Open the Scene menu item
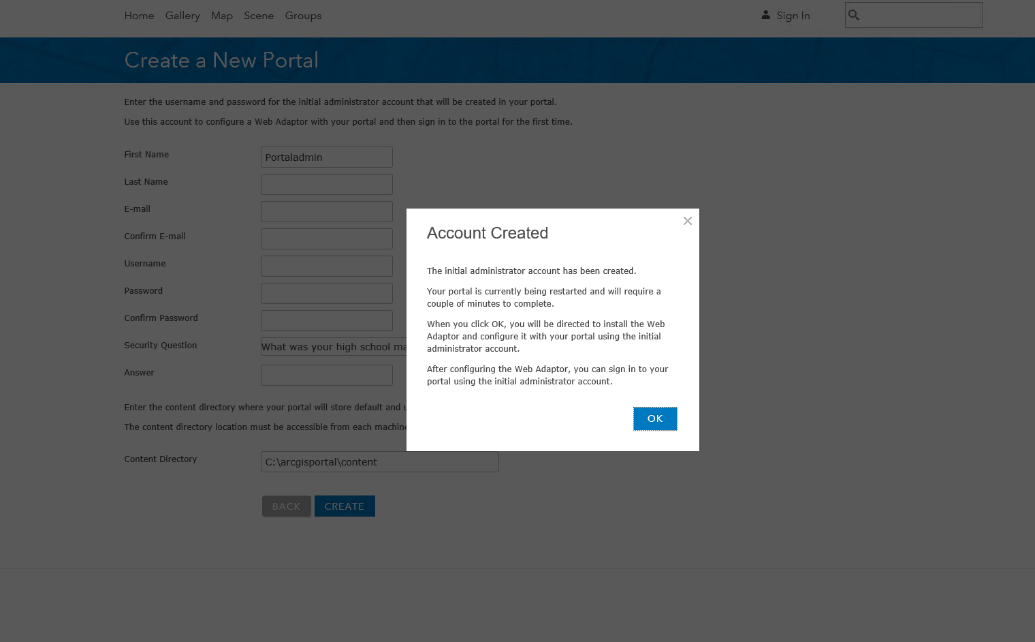 pyautogui.click(x=259, y=16)
